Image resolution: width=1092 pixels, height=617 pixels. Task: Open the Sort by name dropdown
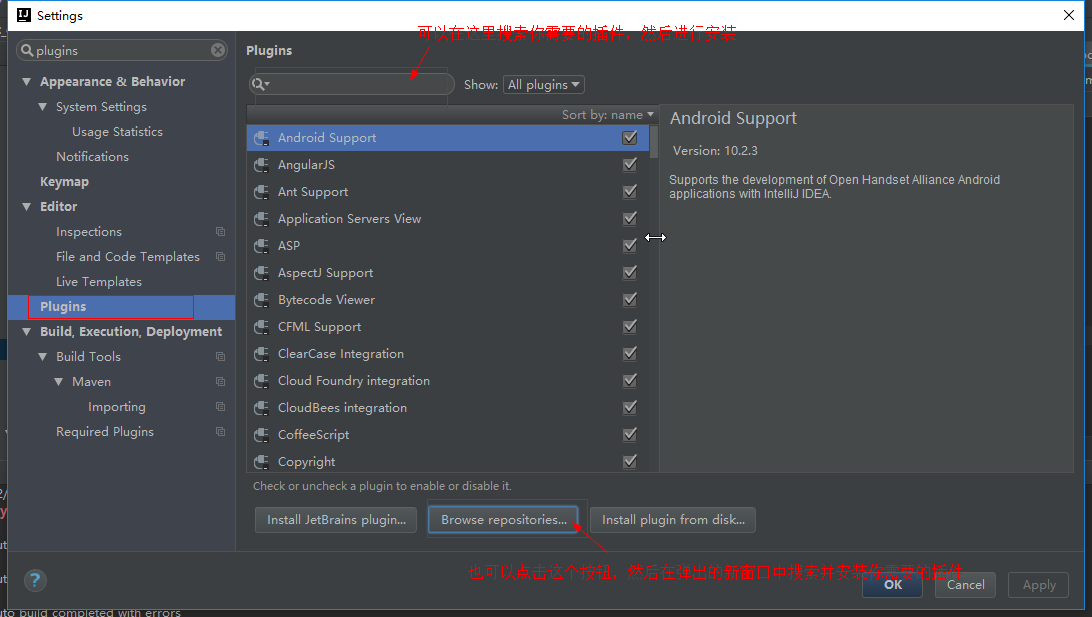click(608, 115)
